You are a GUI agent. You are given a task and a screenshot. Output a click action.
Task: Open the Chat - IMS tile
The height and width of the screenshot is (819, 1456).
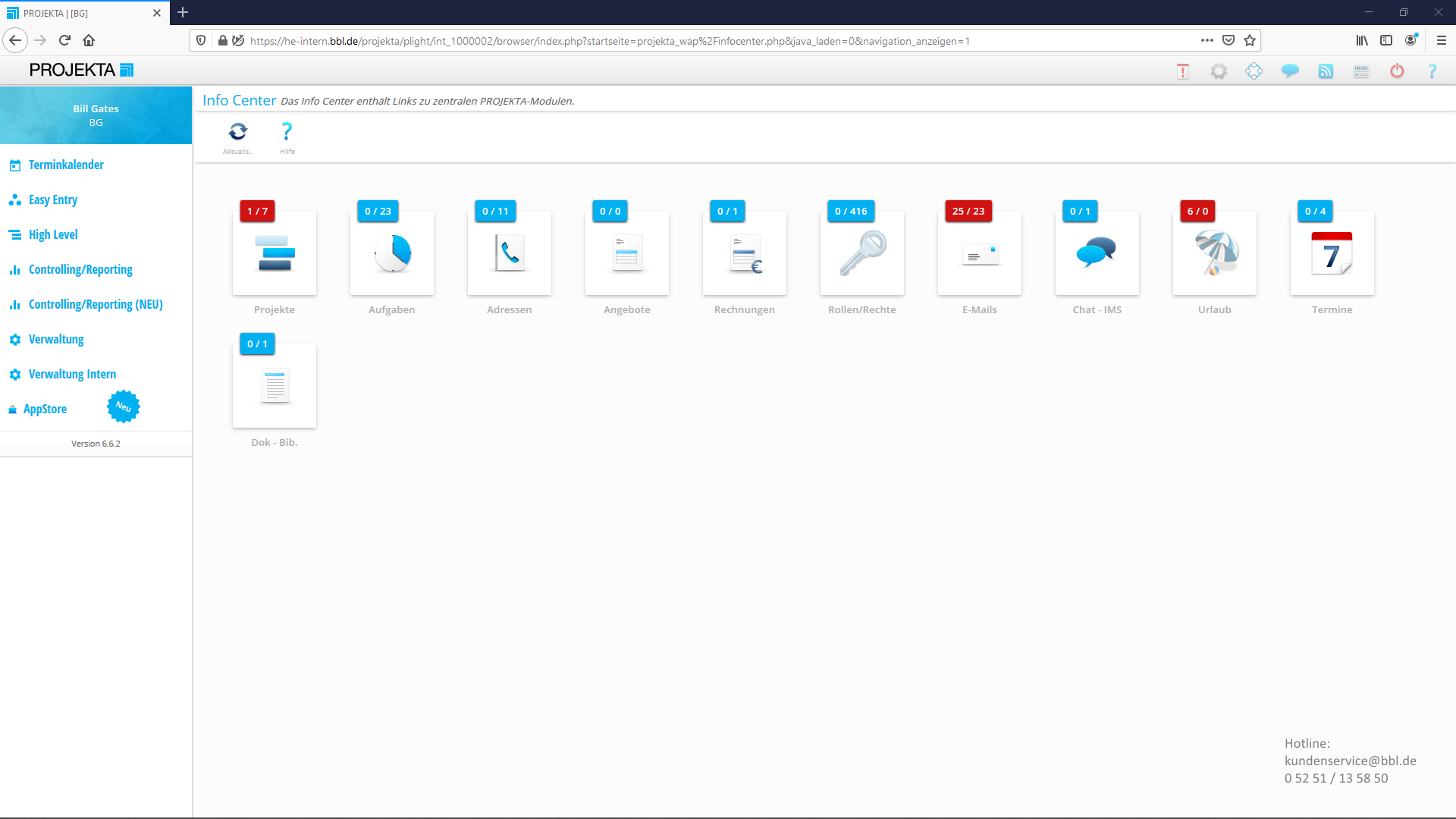point(1097,253)
